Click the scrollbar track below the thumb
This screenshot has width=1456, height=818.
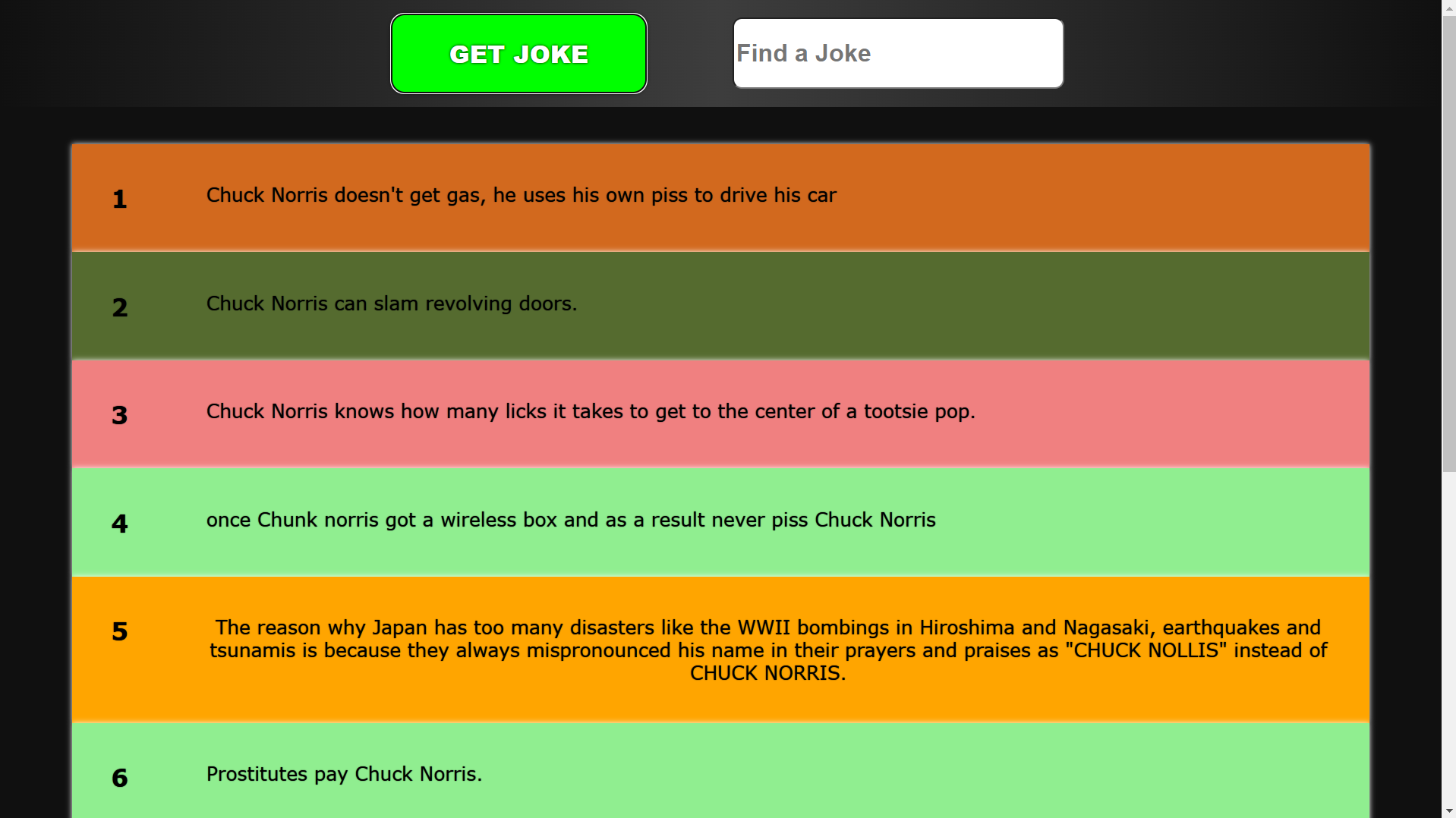1448,645
